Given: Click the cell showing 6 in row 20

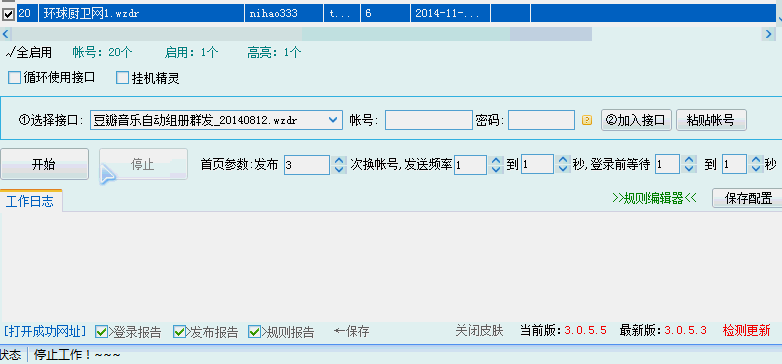Looking at the screenshot, I should [x=386, y=14].
